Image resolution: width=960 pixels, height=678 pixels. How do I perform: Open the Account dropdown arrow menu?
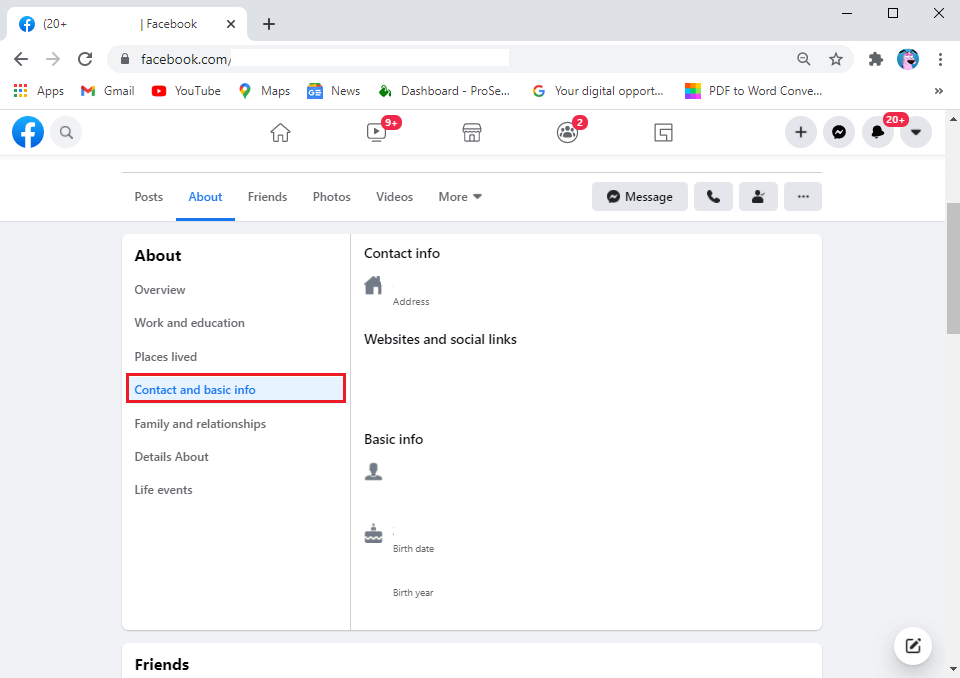pos(916,132)
